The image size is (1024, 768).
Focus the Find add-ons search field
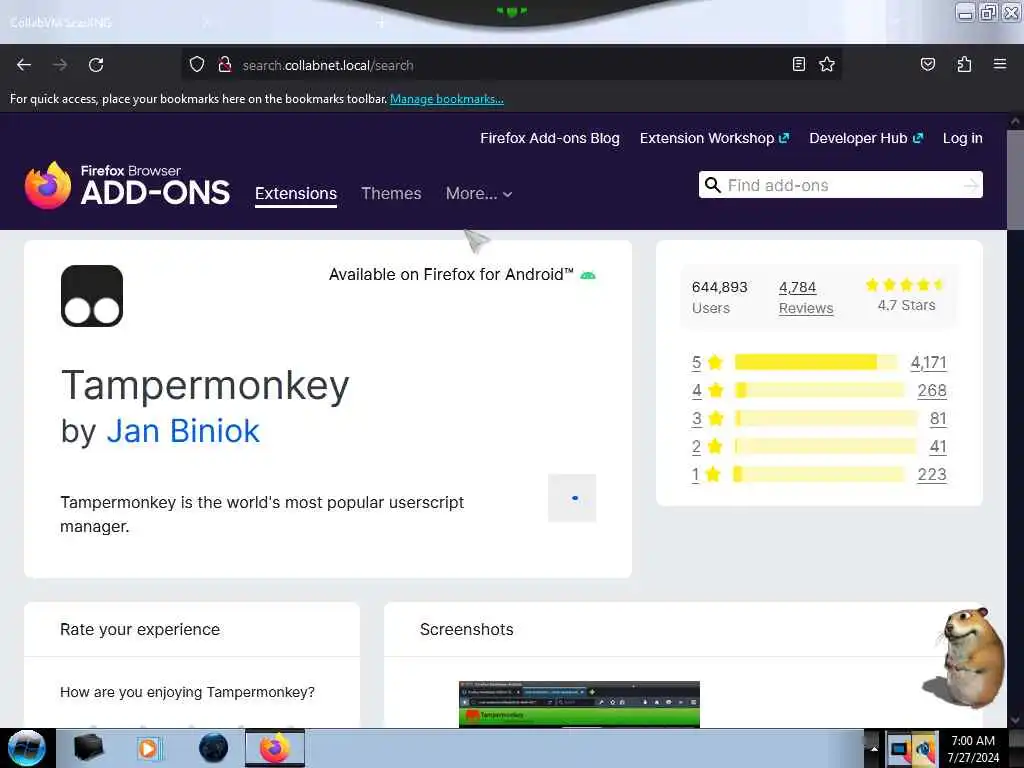click(840, 185)
